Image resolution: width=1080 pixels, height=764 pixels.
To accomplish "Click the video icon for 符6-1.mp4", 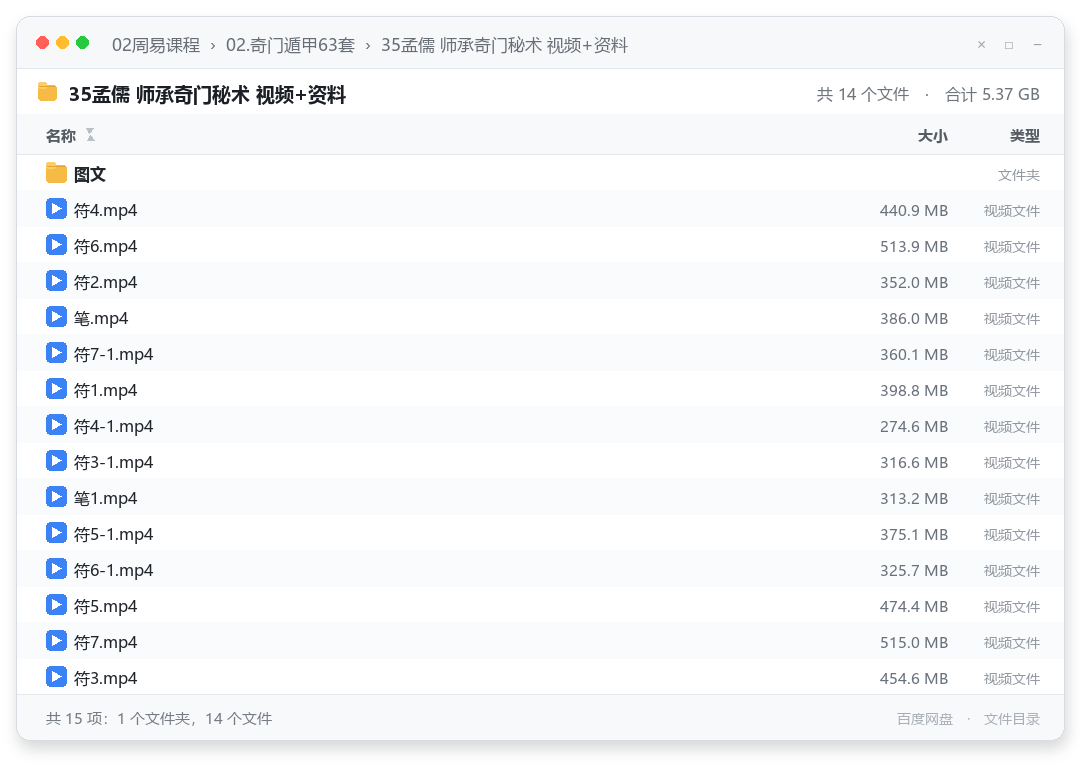I will point(56,568).
